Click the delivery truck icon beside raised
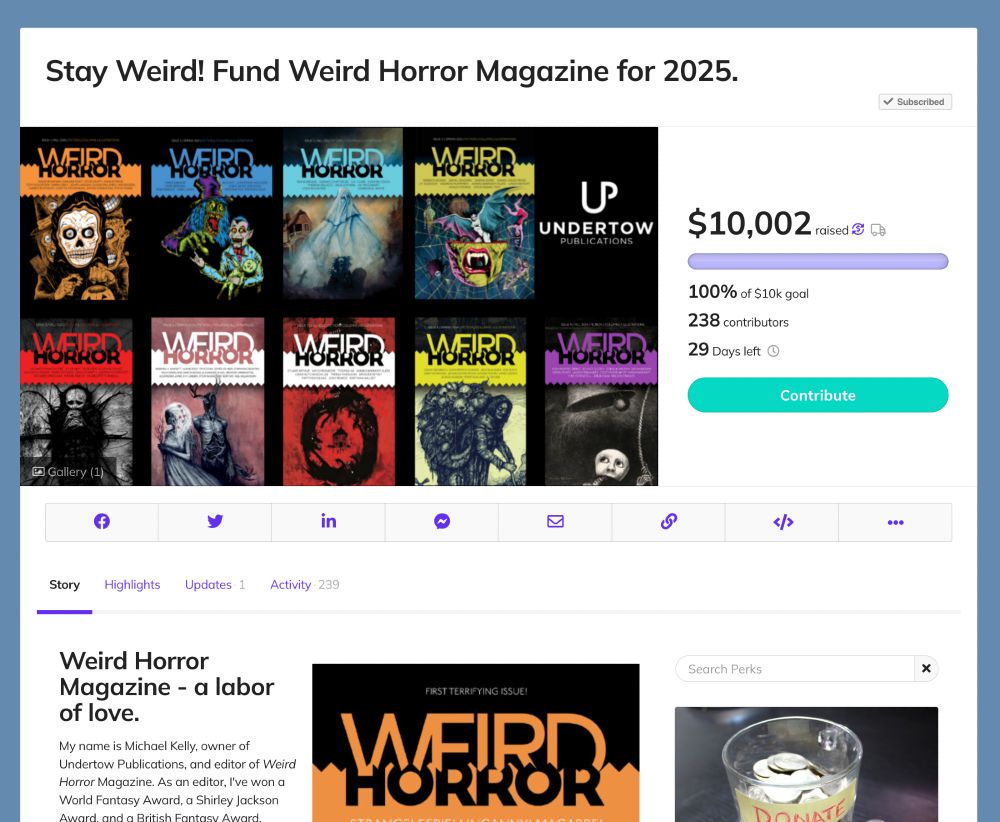This screenshot has width=1000, height=822. 878,230
